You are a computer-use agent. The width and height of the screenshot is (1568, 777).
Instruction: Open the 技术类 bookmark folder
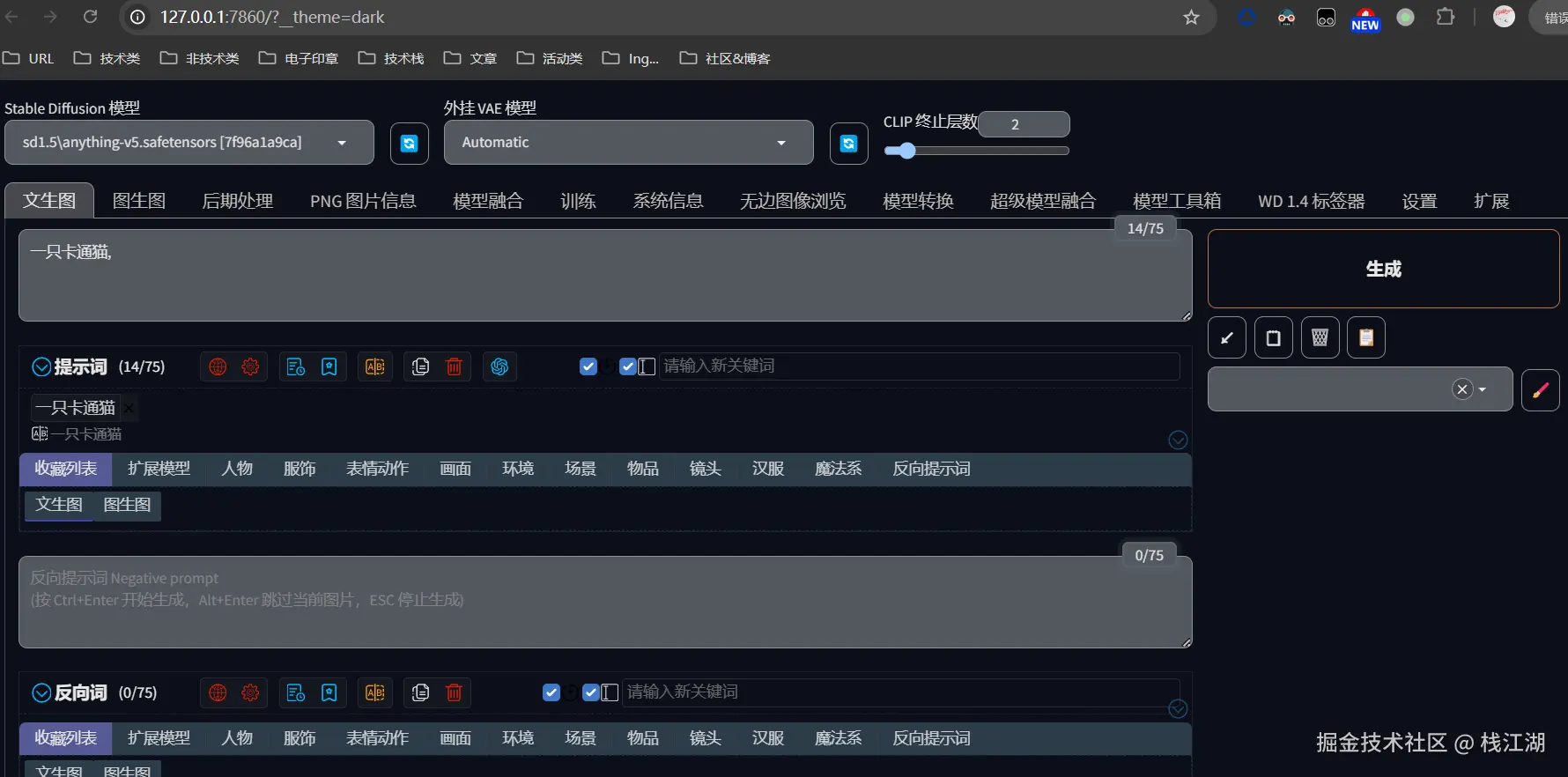(107, 58)
